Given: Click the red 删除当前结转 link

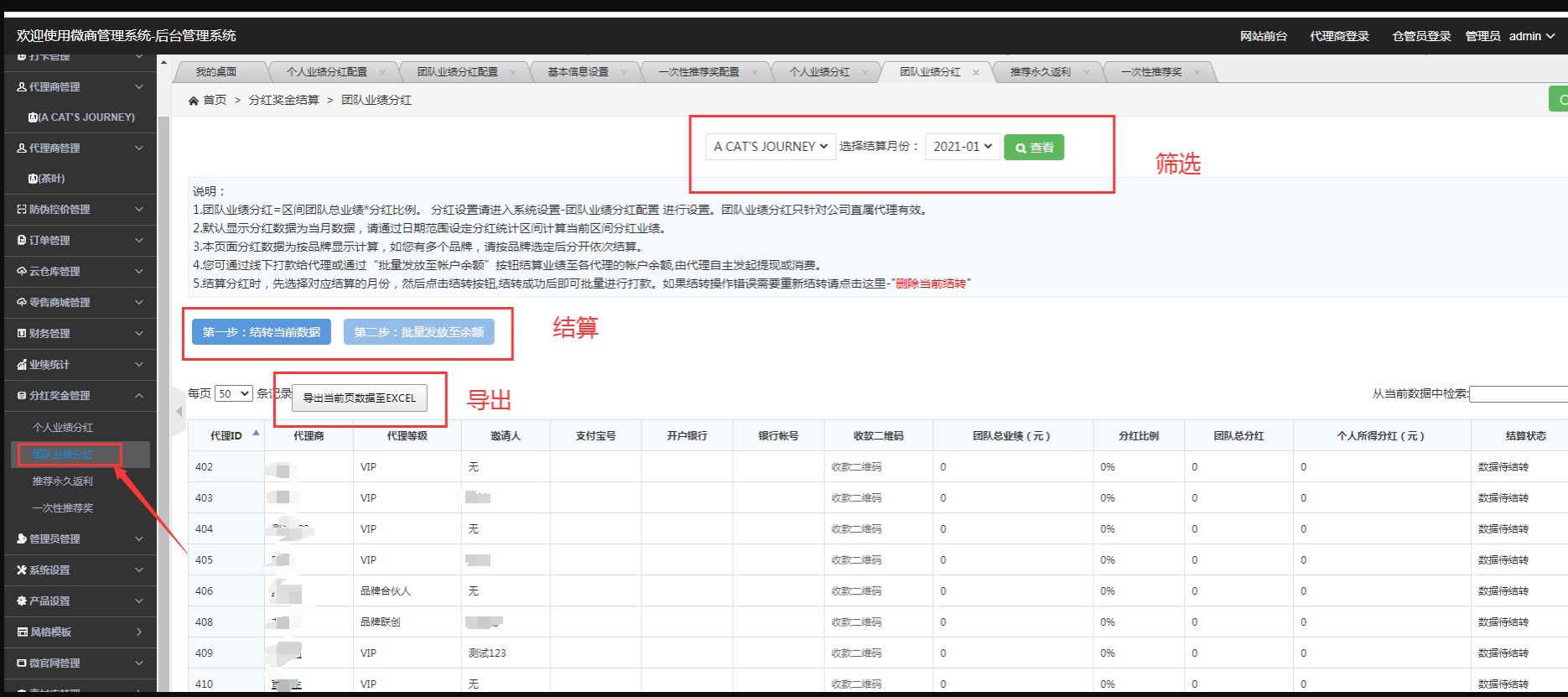Looking at the screenshot, I should [931, 283].
